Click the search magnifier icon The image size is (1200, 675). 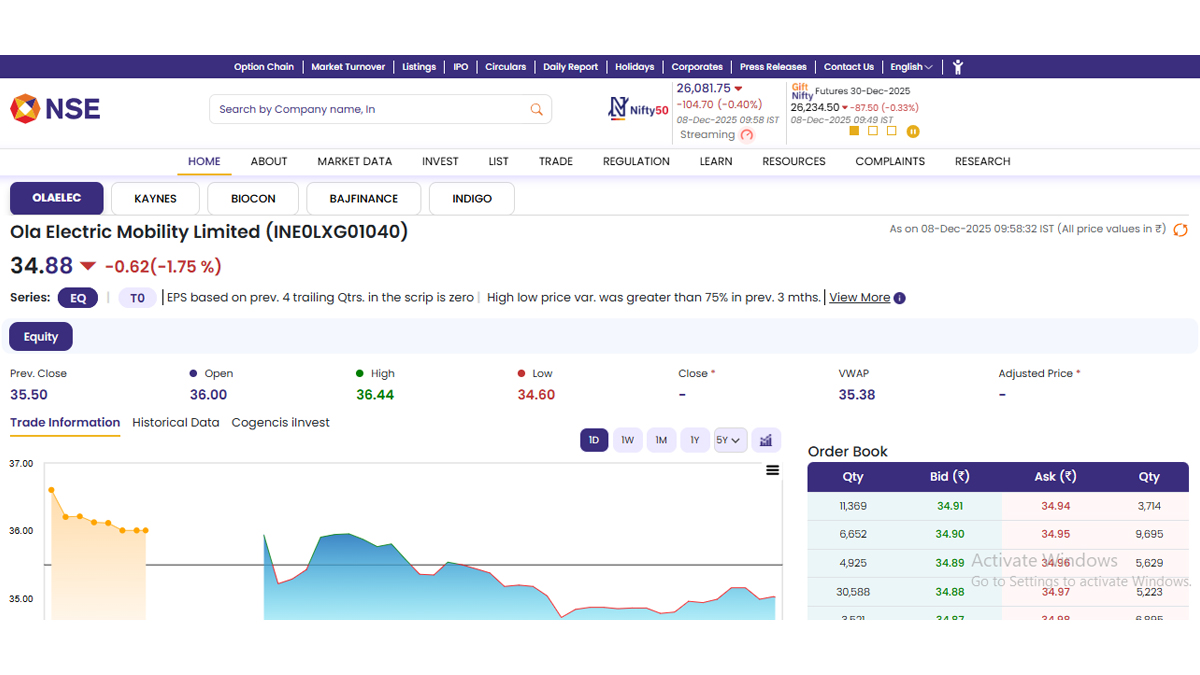[x=537, y=109]
